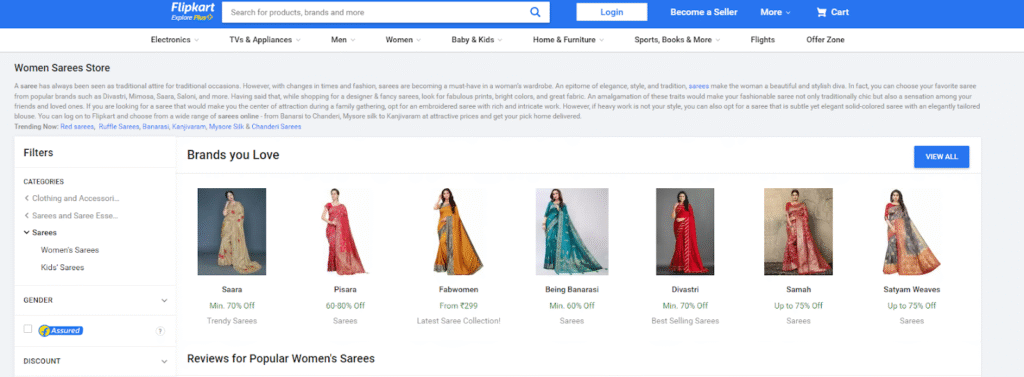
Task: Open the Home & Furniture menu
Action: [568, 40]
